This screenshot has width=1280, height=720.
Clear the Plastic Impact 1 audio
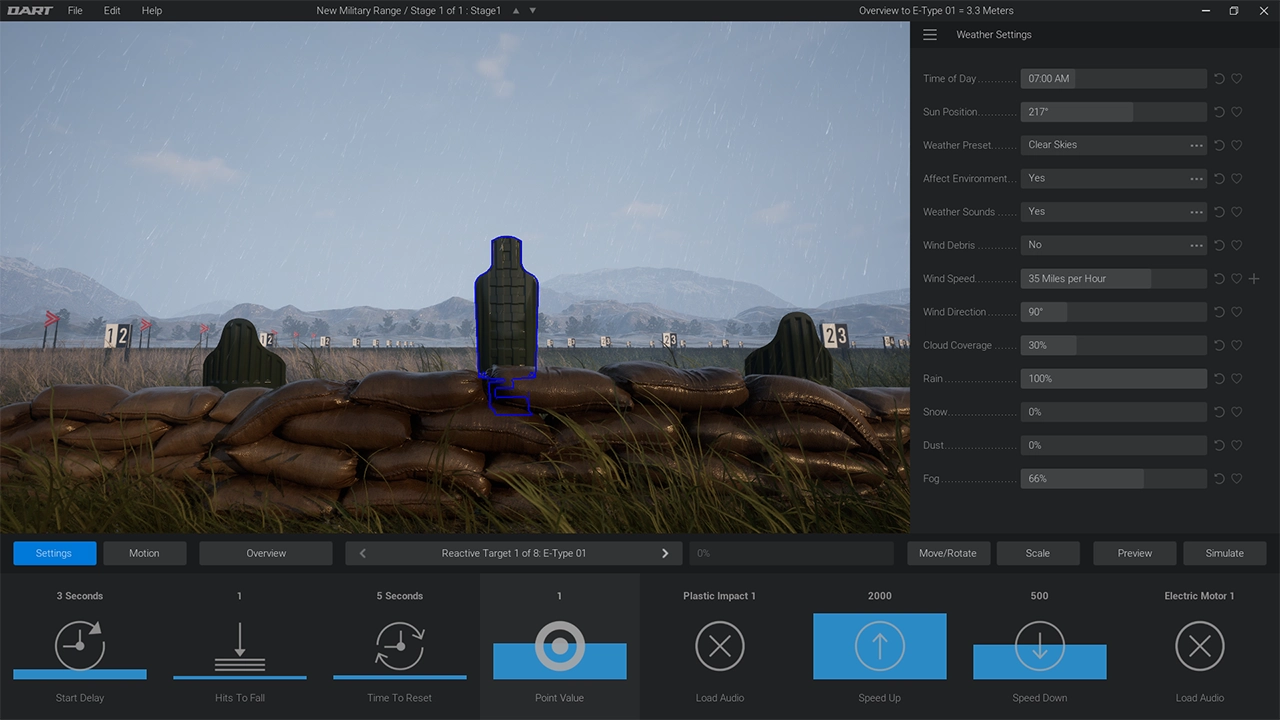(720, 646)
